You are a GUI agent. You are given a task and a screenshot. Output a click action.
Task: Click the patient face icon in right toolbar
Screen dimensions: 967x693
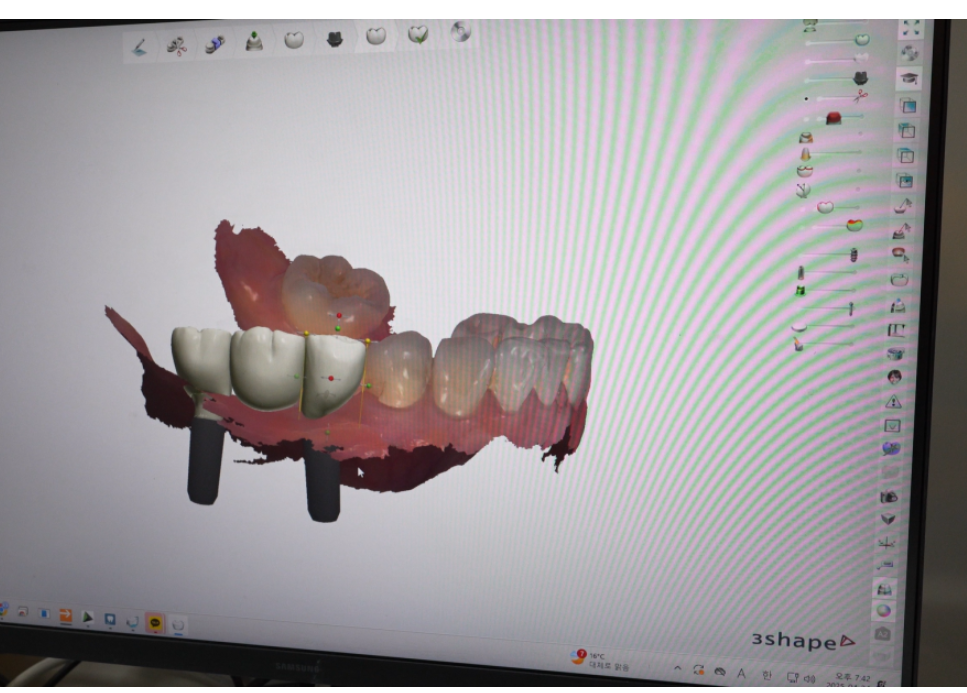point(895,377)
